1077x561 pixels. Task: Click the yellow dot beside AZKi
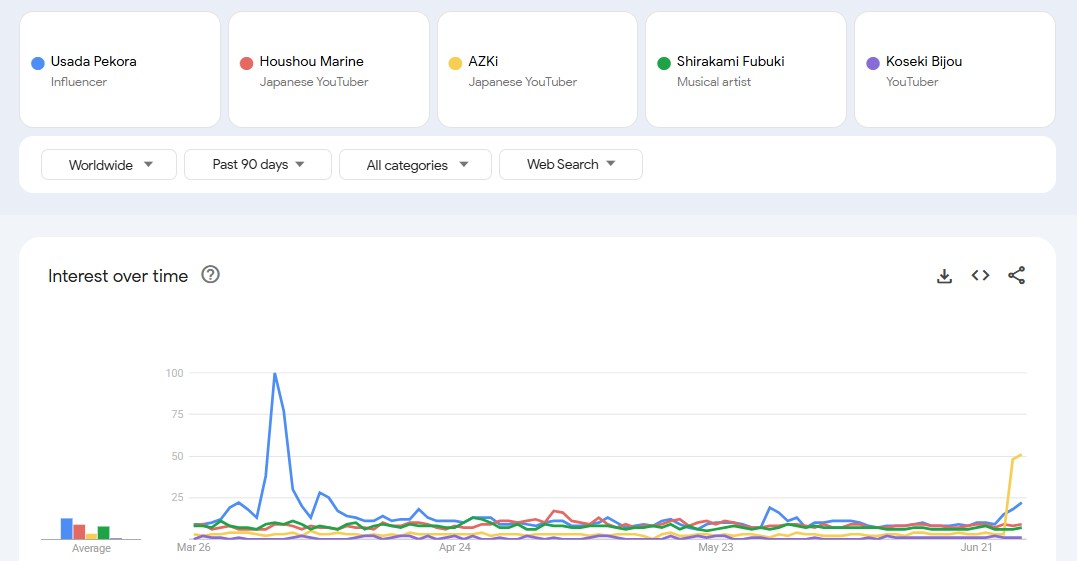455,63
